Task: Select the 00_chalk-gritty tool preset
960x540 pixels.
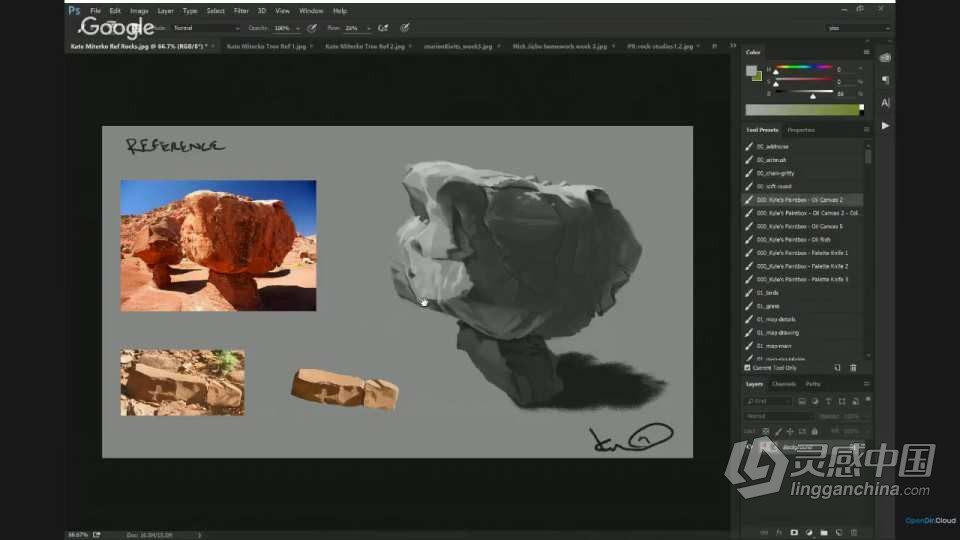Action: (803, 173)
